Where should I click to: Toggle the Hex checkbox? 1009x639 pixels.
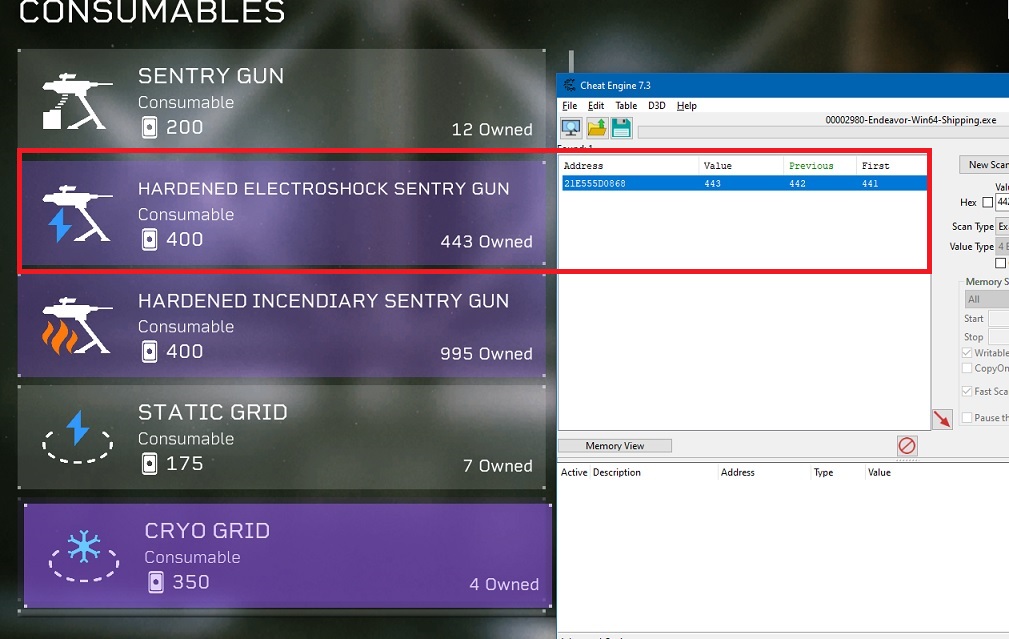[x=988, y=203]
